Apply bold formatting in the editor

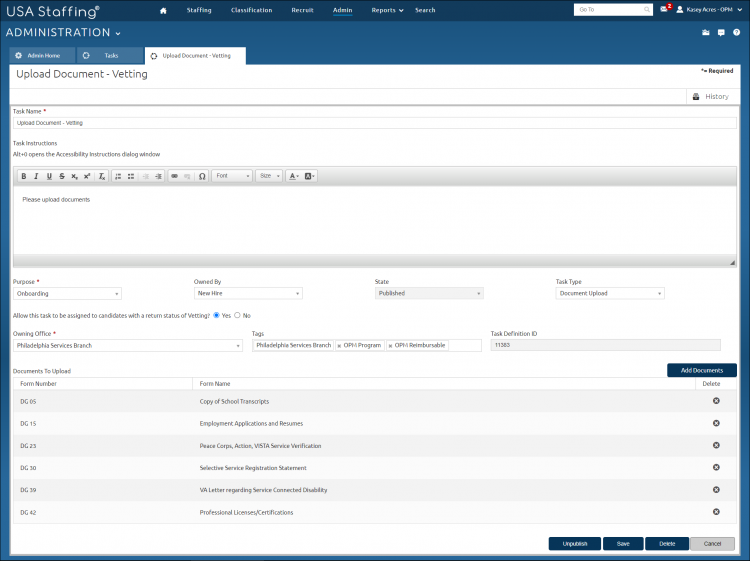click(24, 176)
